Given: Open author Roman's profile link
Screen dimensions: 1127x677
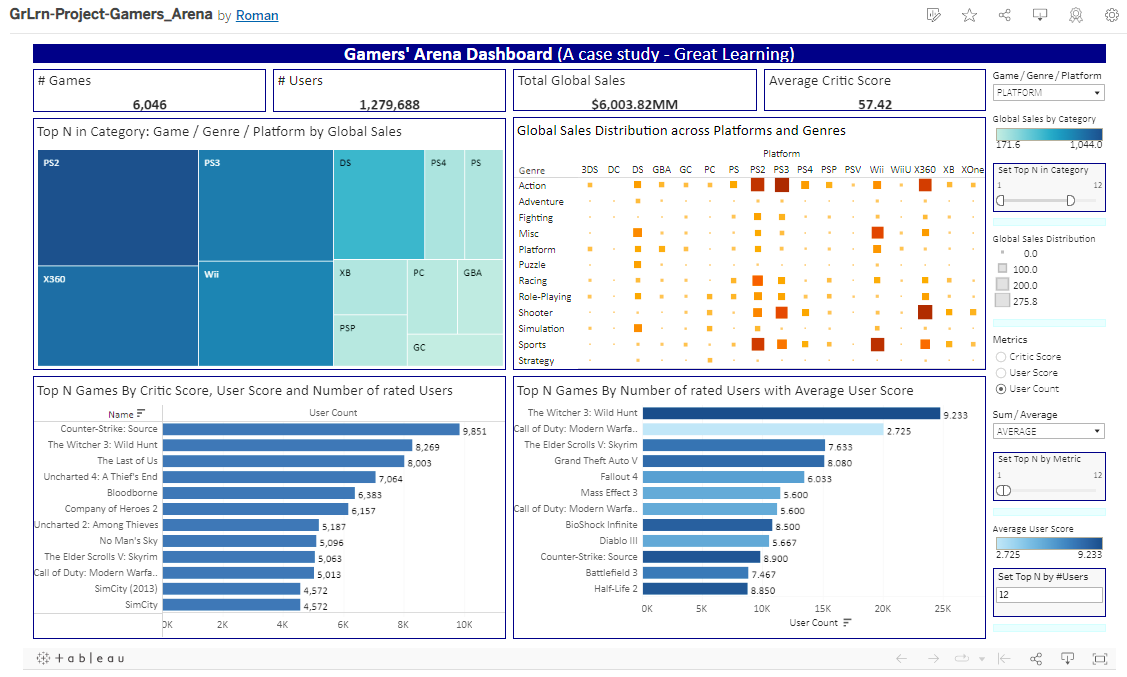Looking at the screenshot, I should tap(257, 16).
